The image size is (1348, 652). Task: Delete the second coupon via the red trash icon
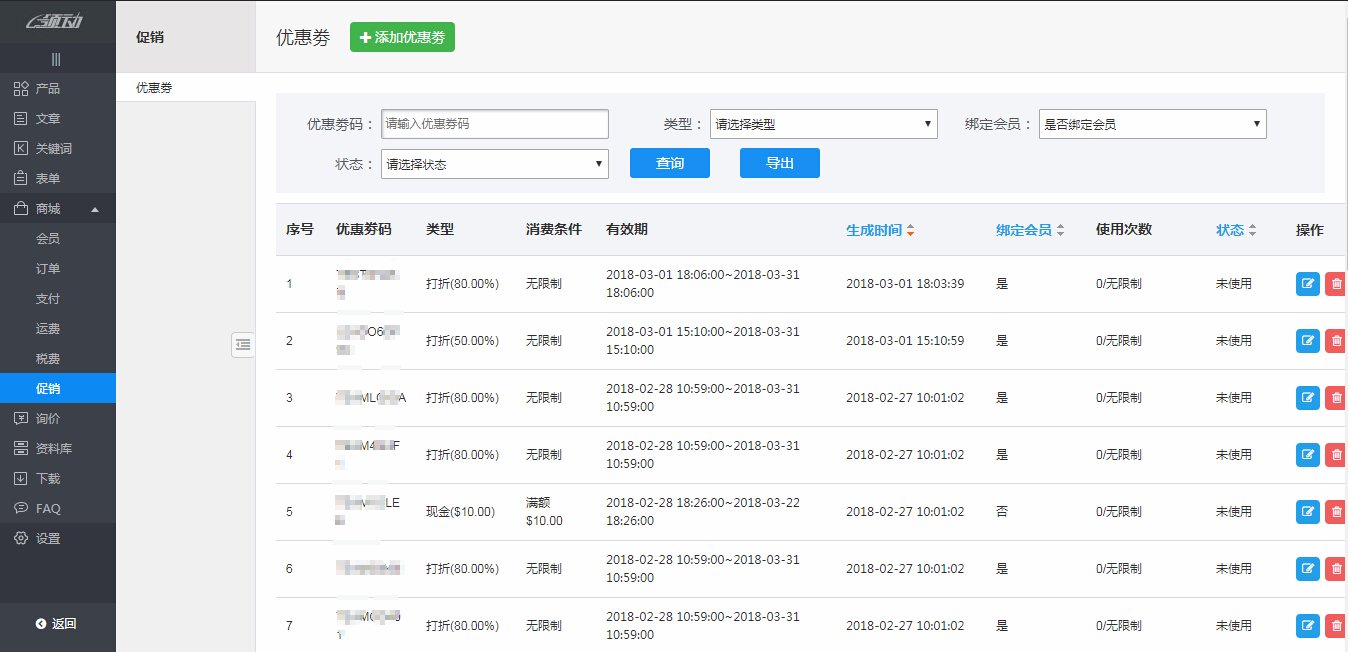pyautogui.click(x=1335, y=340)
